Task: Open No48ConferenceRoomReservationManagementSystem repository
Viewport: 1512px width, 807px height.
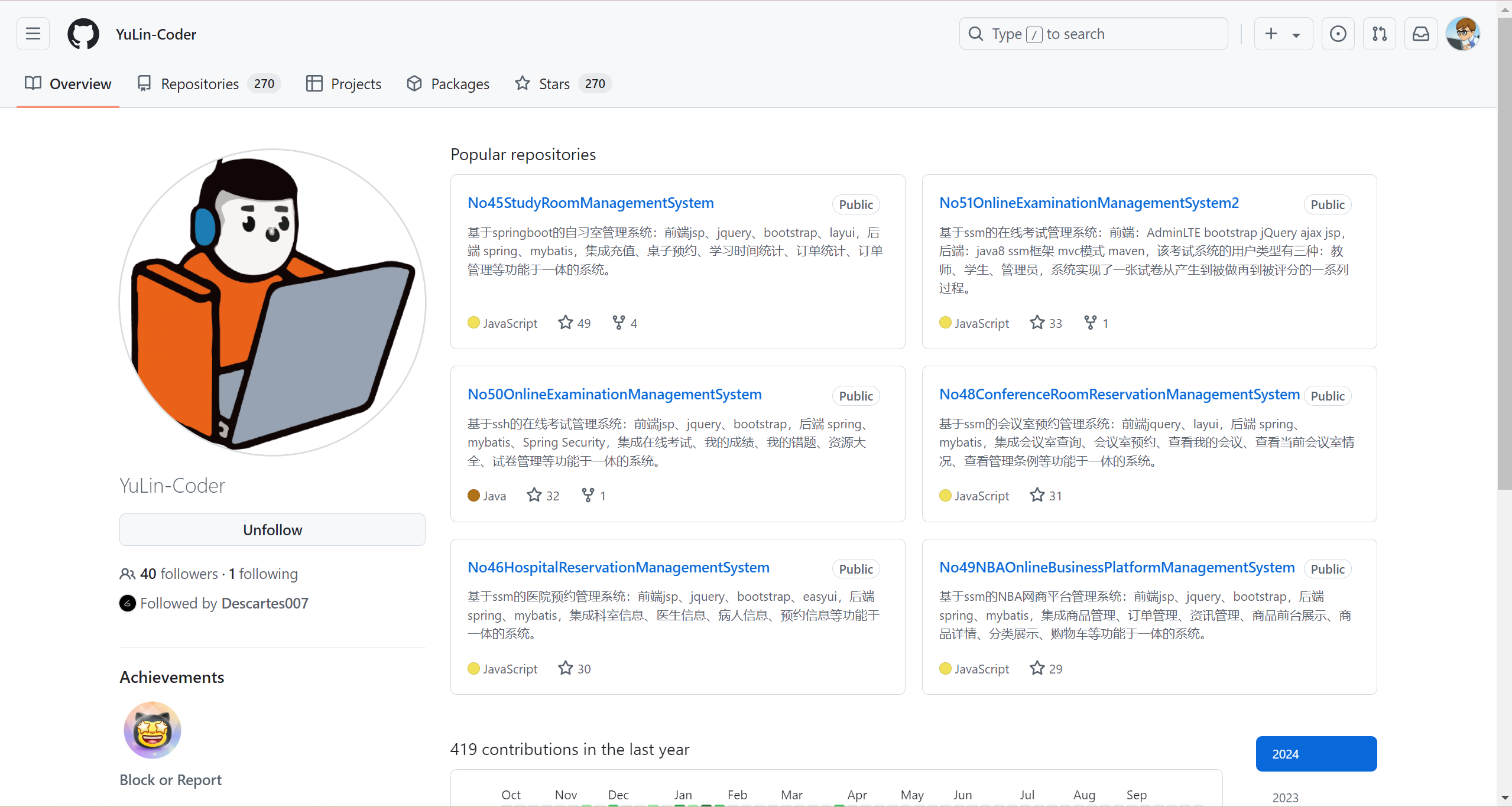Action: (x=1120, y=394)
